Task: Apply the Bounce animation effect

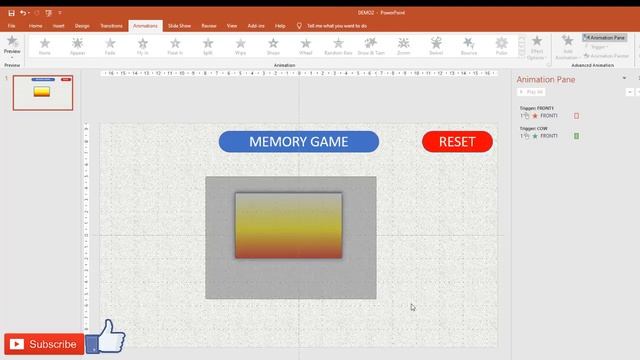Action: pyautogui.click(x=469, y=46)
